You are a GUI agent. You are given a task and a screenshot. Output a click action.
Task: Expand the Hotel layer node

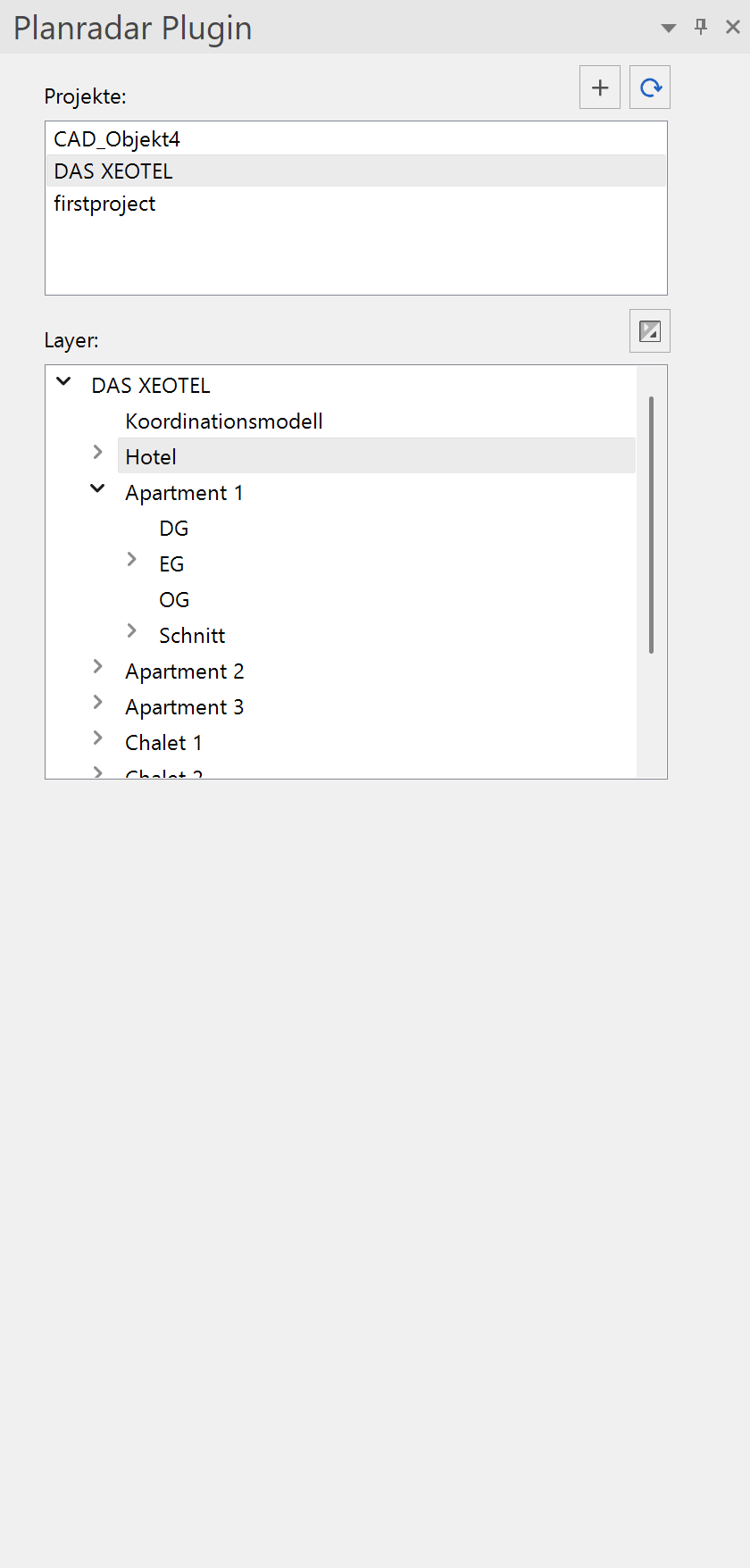coord(98,453)
